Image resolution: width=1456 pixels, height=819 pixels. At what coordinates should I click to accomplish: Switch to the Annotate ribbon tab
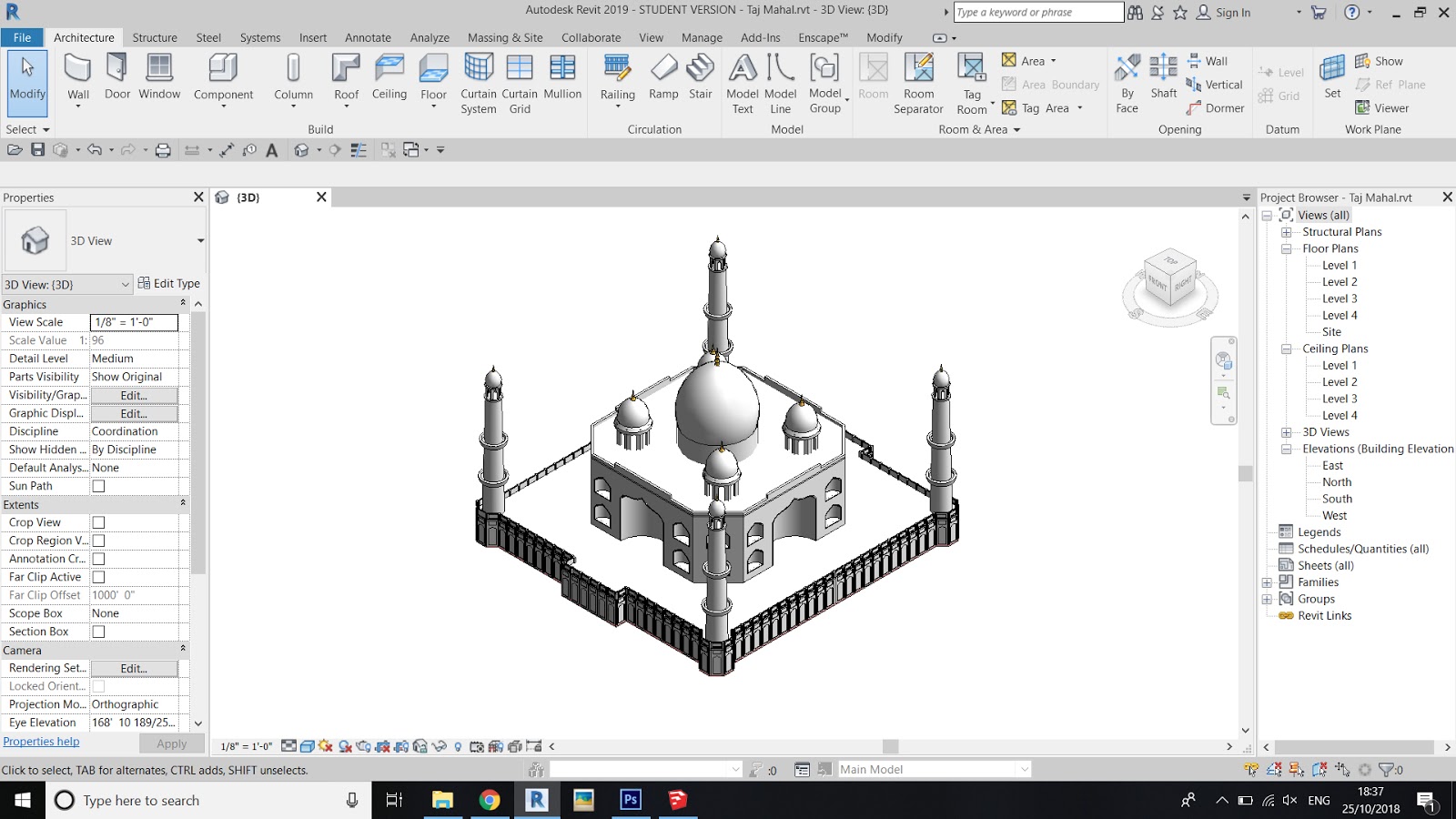[x=368, y=37]
